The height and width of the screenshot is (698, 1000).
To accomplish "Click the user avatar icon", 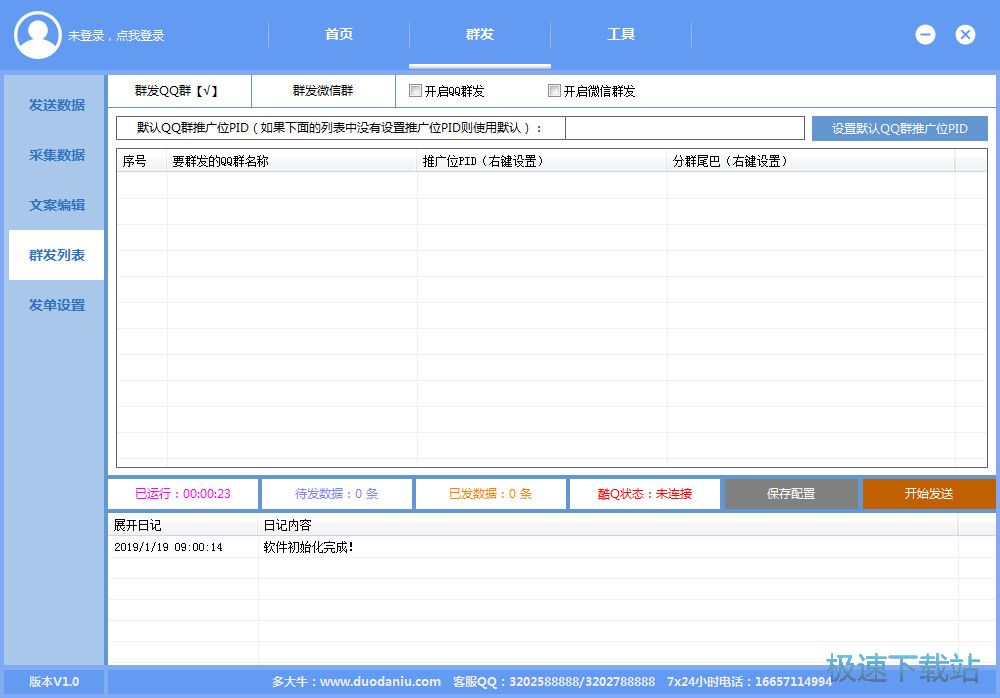I will click(38, 35).
